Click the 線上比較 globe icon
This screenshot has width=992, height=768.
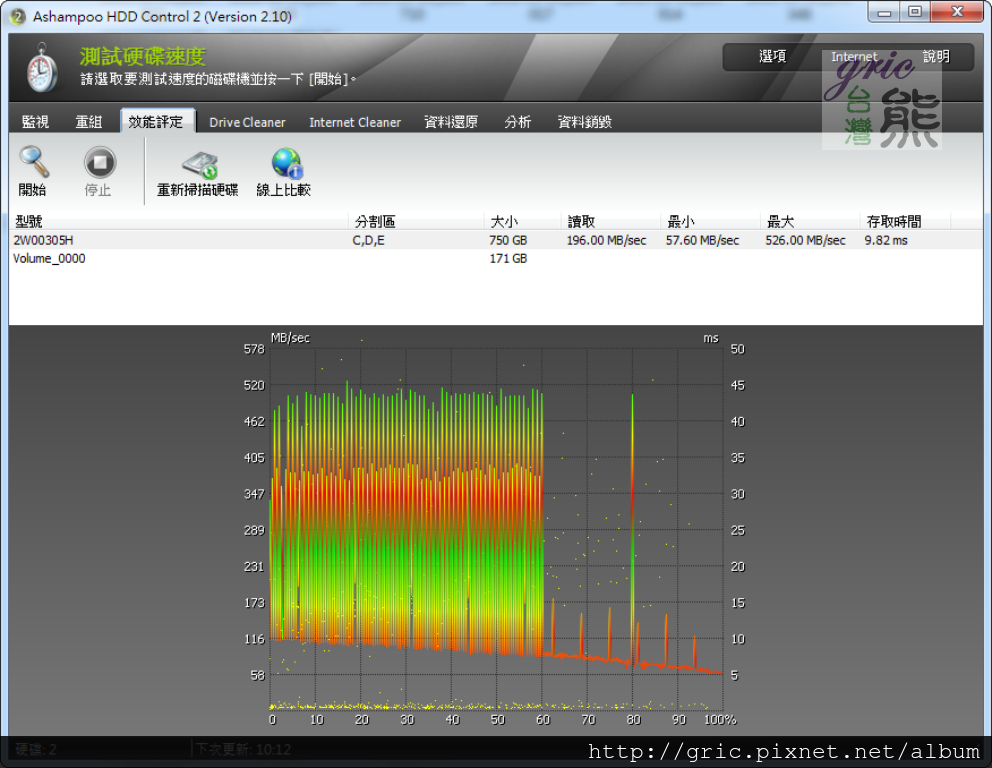click(x=287, y=163)
